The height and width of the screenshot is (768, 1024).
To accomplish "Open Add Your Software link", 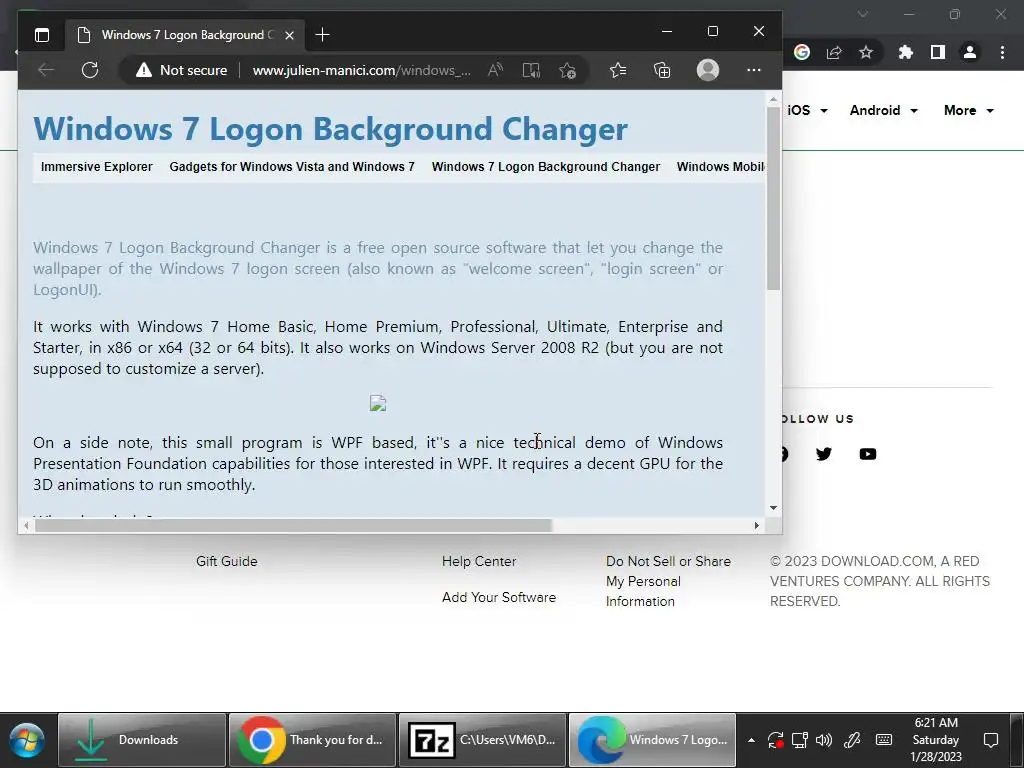I will (x=499, y=597).
